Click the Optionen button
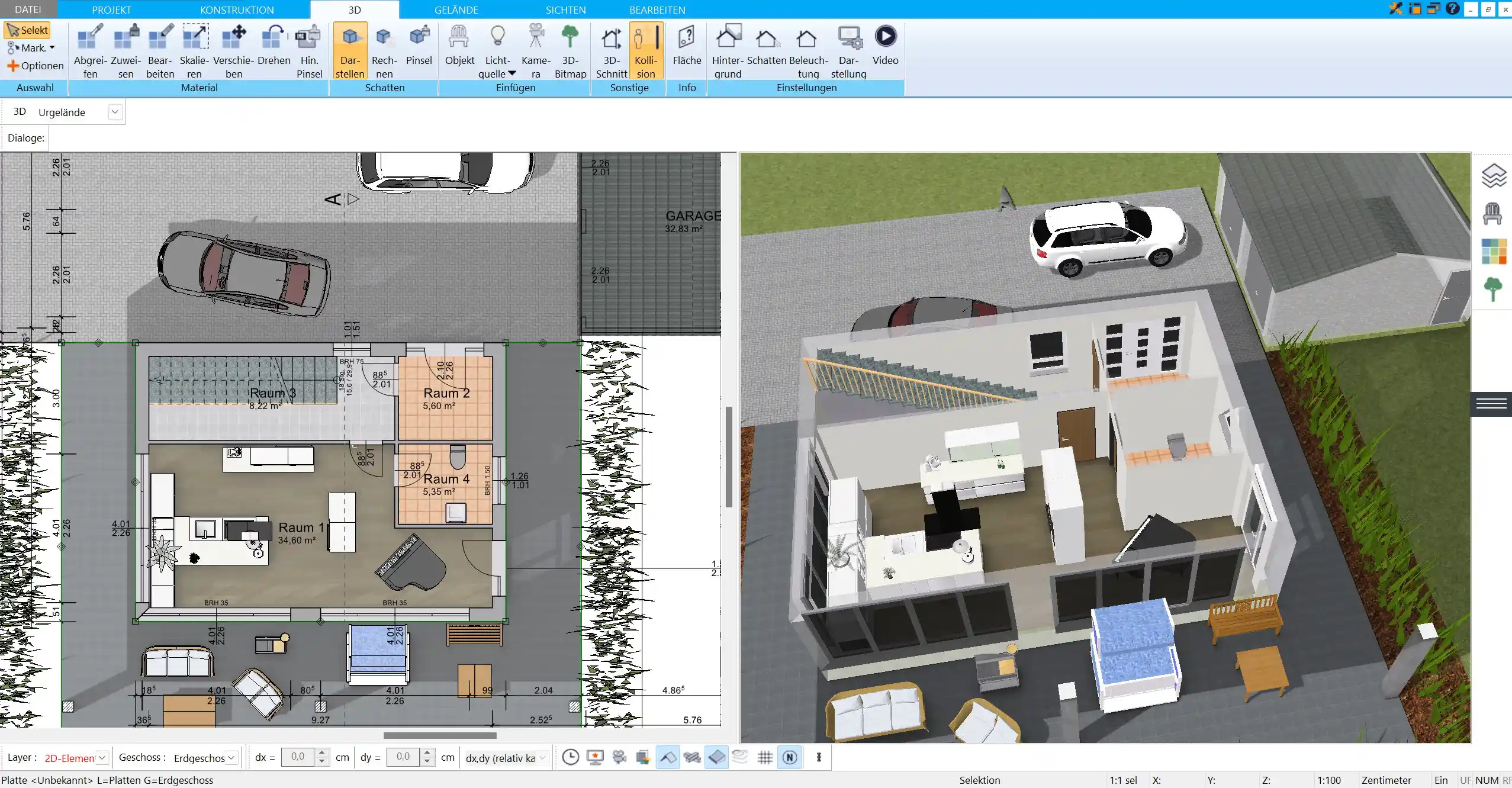 pyautogui.click(x=35, y=66)
